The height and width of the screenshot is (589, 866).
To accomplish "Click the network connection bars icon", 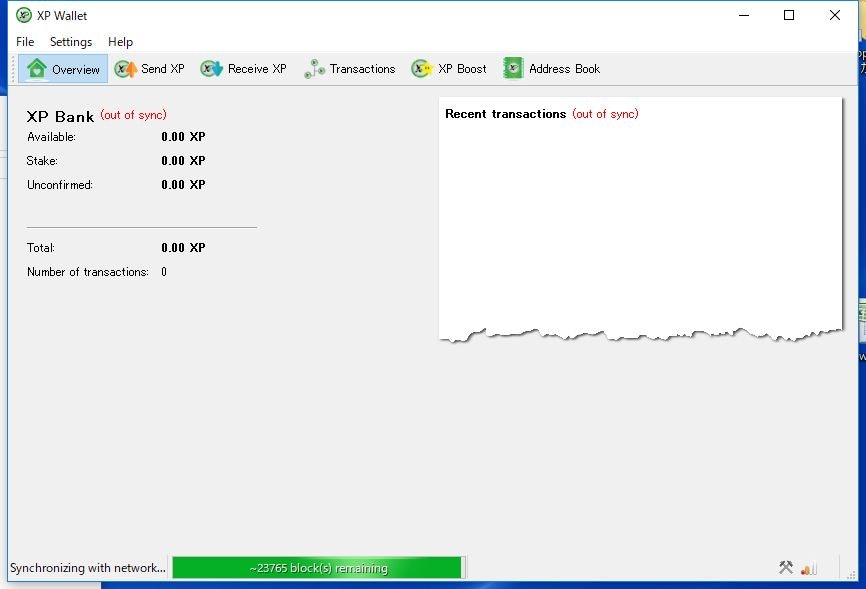I will 809,568.
